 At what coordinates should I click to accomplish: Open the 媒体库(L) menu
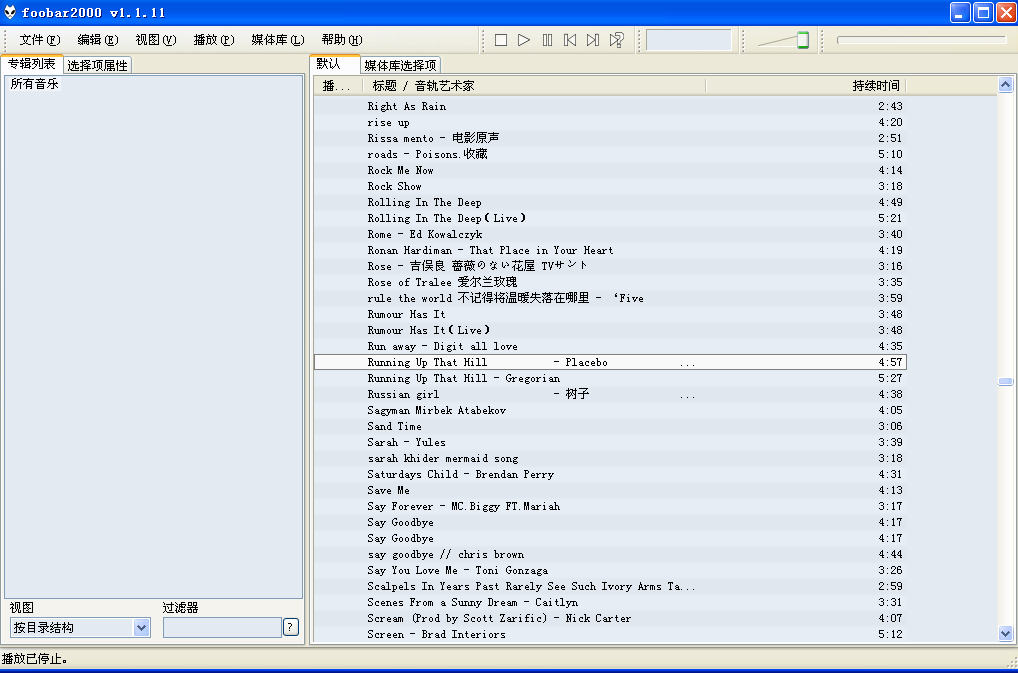pos(278,40)
